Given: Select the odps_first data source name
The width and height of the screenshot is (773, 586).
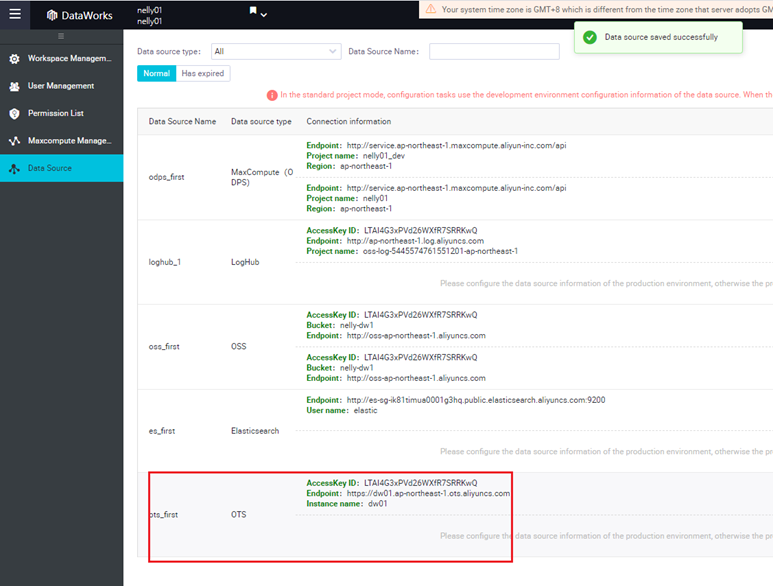Looking at the screenshot, I should [167, 177].
